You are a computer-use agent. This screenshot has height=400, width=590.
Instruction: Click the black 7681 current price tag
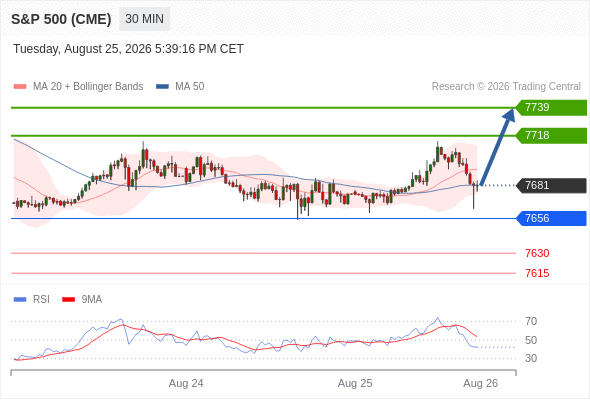tap(551, 186)
